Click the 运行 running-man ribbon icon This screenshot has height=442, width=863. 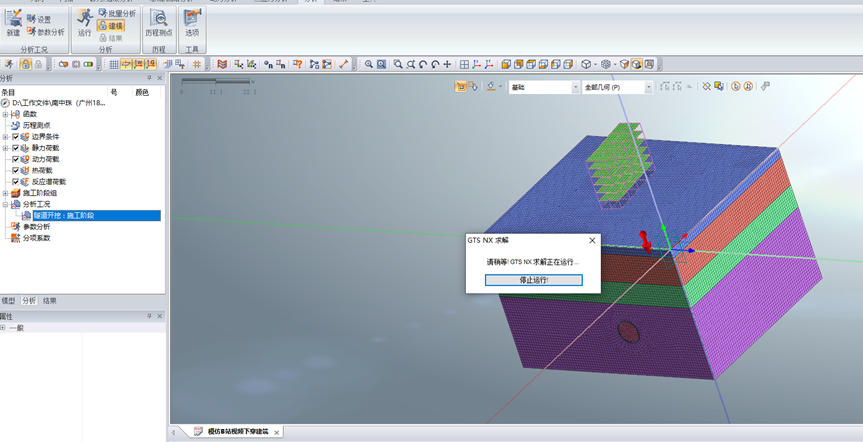pos(85,17)
